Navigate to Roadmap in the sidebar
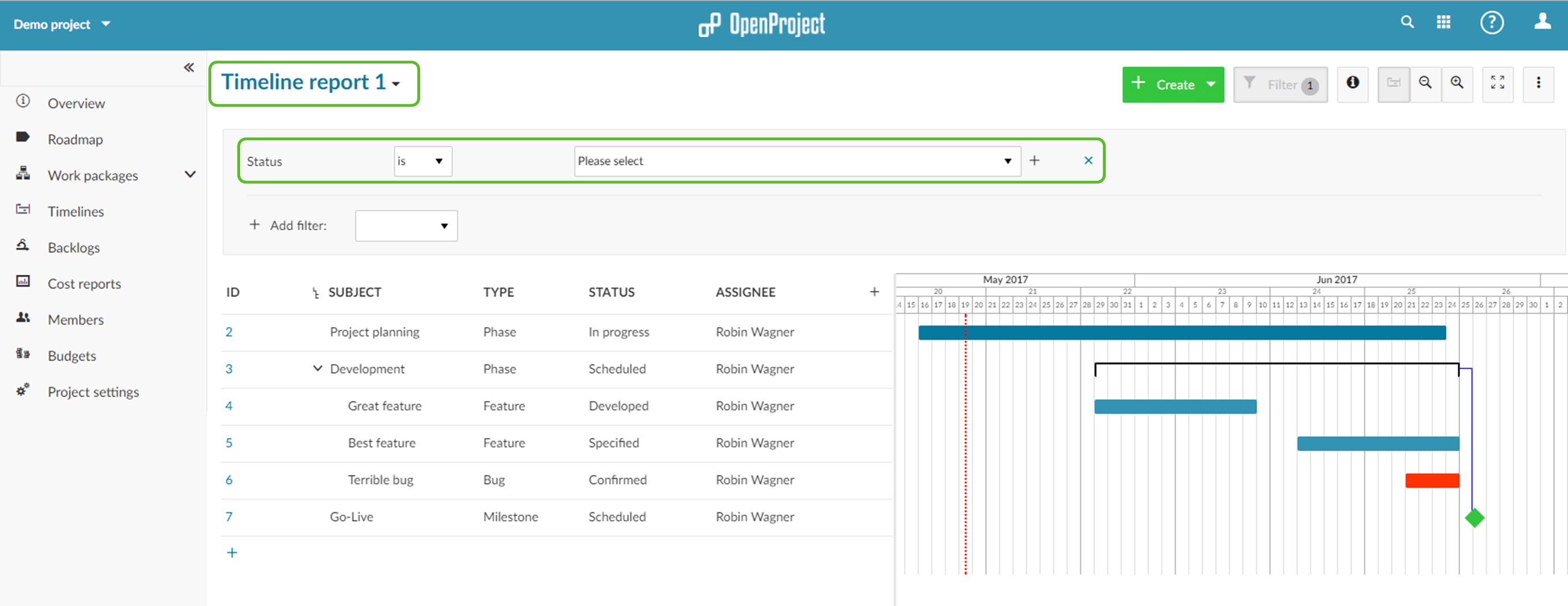Image resolution: width=1568 pixels, height=606 pixels. tap(75, 139)
